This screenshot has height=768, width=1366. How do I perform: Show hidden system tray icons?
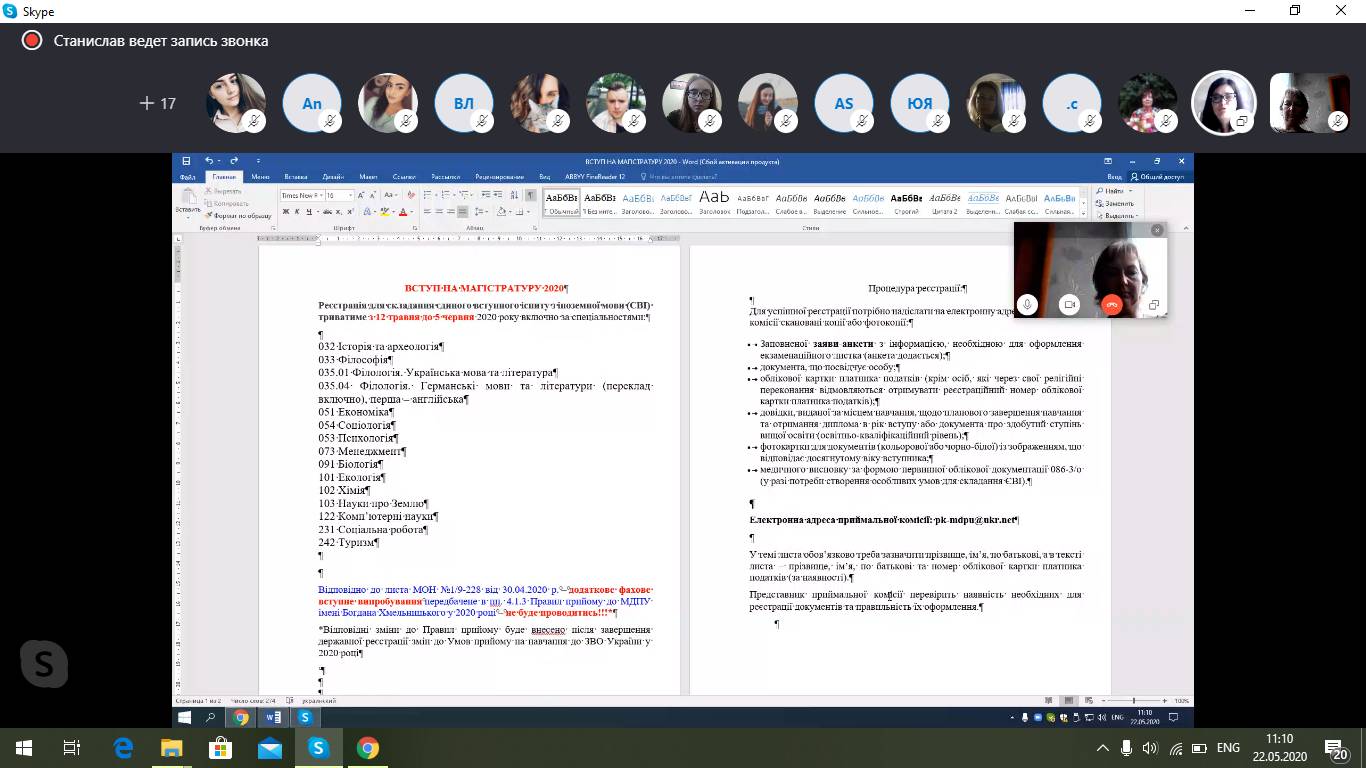1103,748
